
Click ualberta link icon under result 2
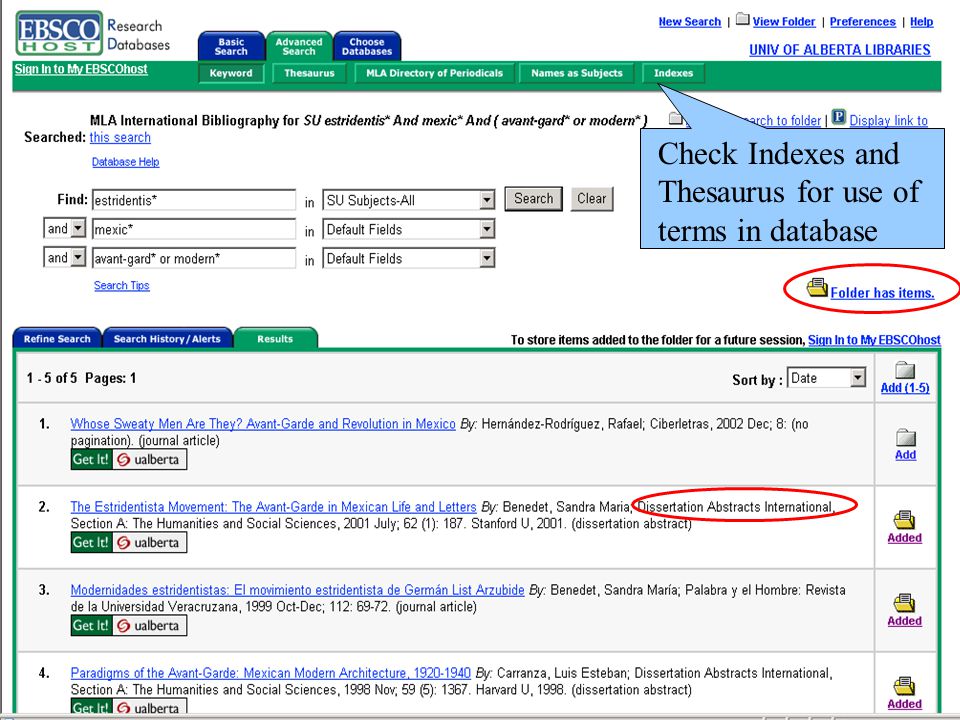coord(150,542)
